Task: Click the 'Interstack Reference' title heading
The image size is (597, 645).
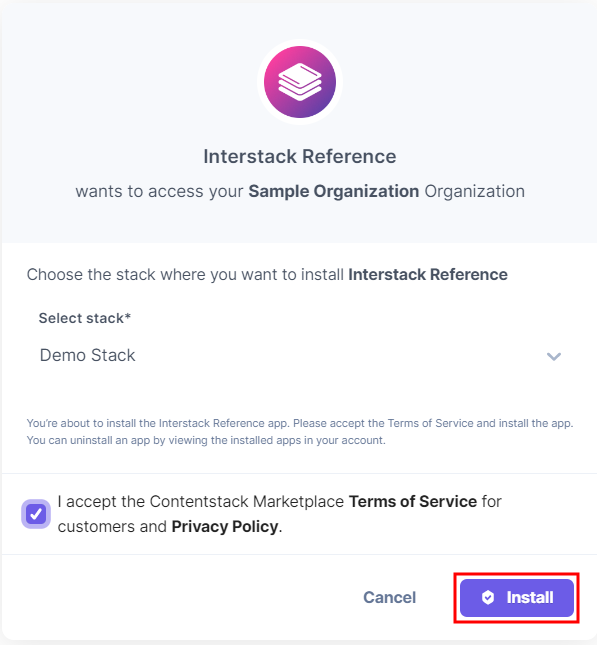Action: [x=300, y=157]
